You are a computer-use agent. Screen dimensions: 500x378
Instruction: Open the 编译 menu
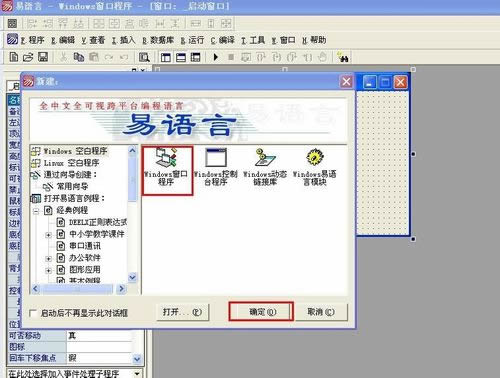tap(223, 40)
